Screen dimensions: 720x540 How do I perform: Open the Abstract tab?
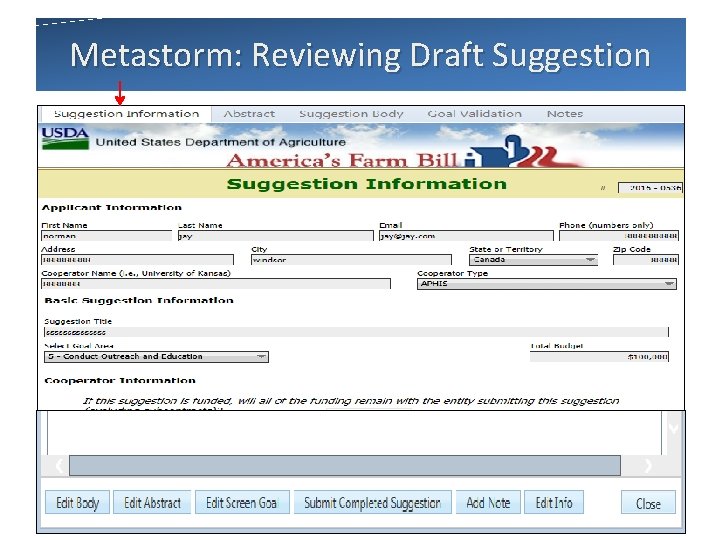click(x=249, y=114)
